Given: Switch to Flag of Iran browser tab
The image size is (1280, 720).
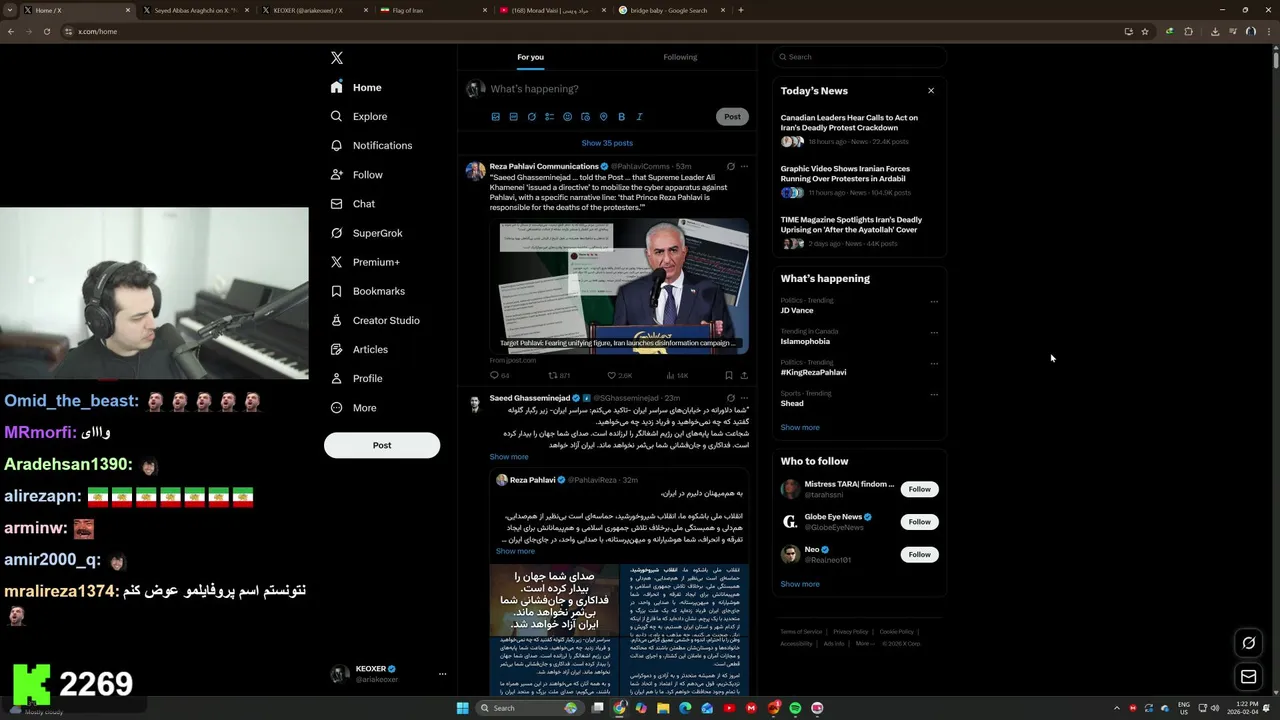Looking at the screenshot, I should coord(431,10).
